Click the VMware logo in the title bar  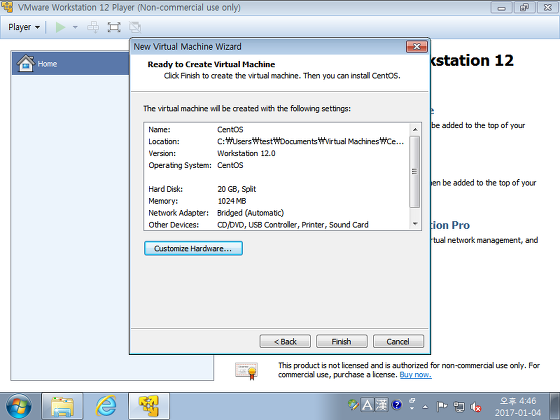point(7,7)
